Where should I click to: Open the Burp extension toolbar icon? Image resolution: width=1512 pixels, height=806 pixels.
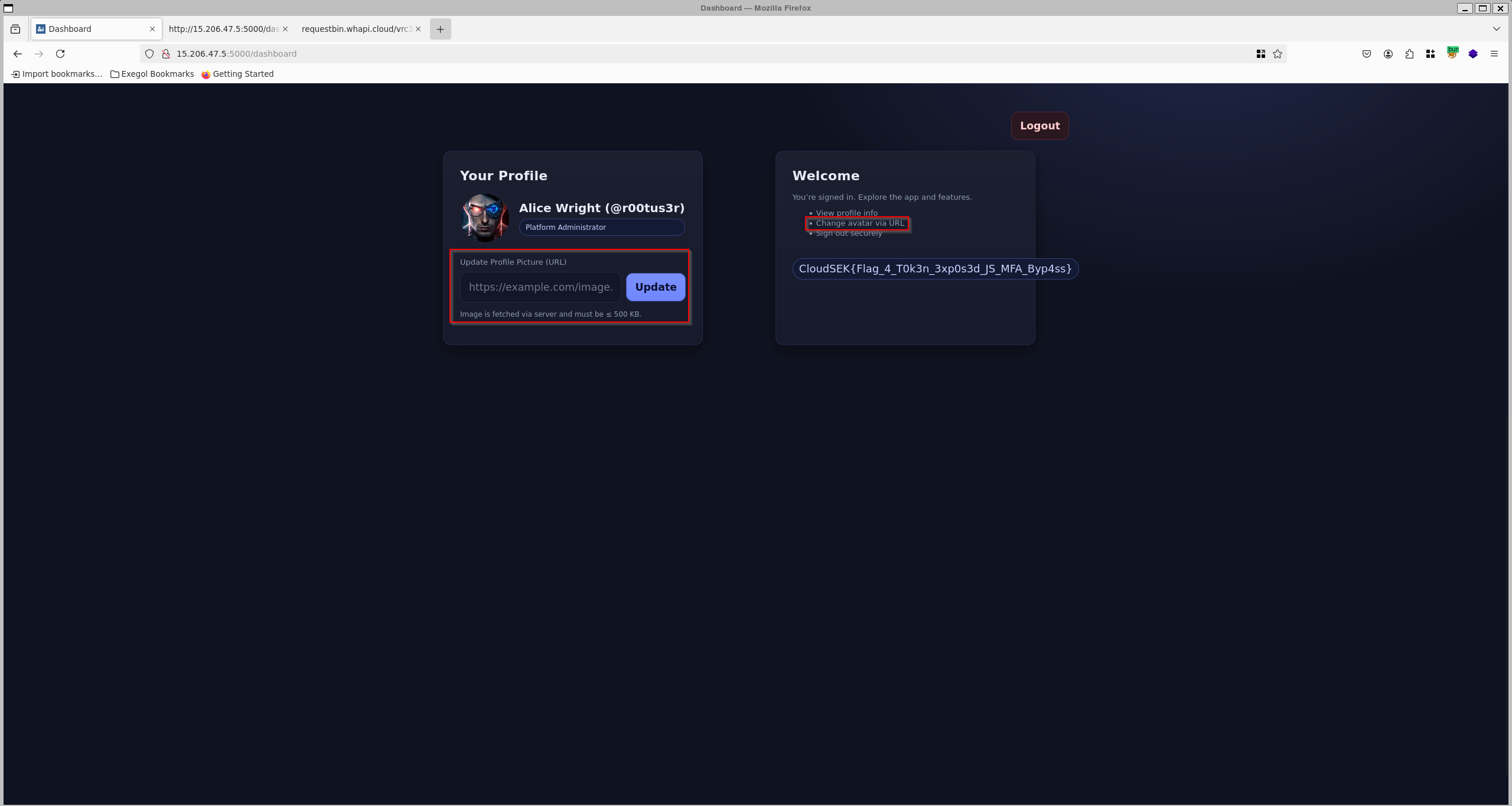tap(1452, 54)
